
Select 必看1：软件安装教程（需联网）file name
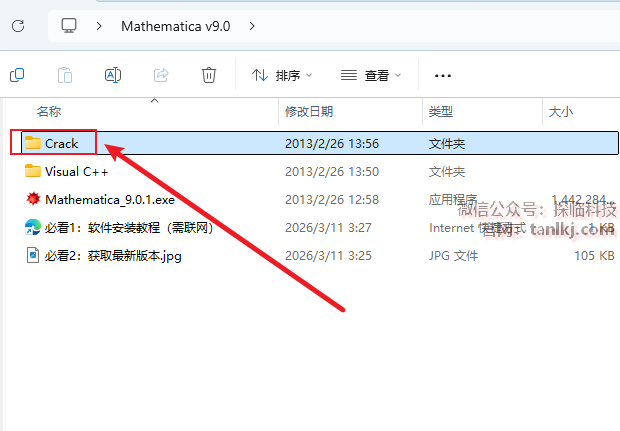129,228
